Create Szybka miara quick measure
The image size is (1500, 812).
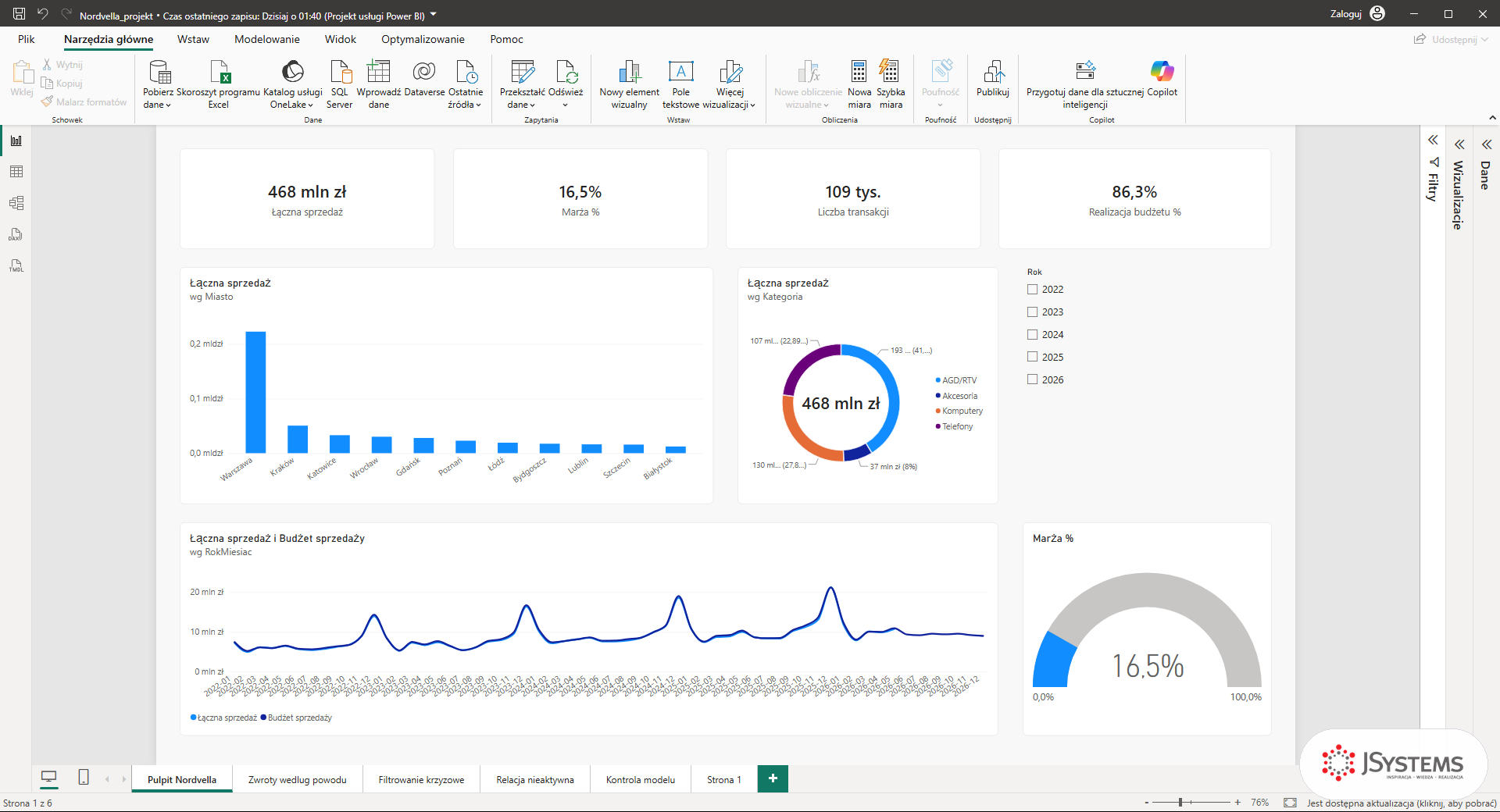tap(891, 84)
